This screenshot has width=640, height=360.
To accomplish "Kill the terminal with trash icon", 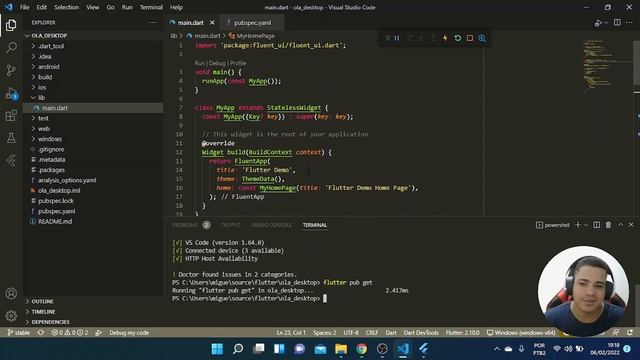I will (608, 225).
